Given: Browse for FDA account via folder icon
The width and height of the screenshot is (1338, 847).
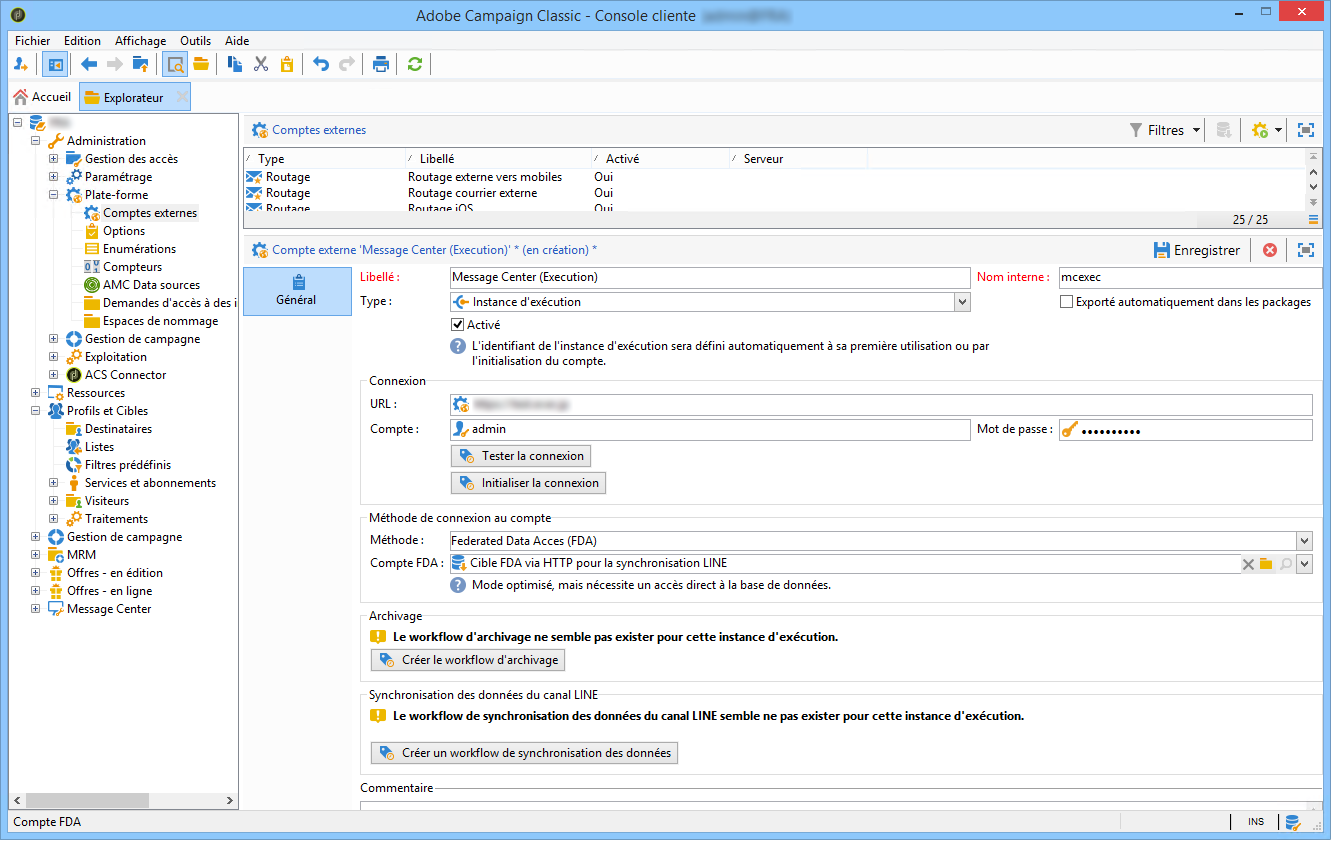Looking at the screenshot, I should [x=1266, y=564].
